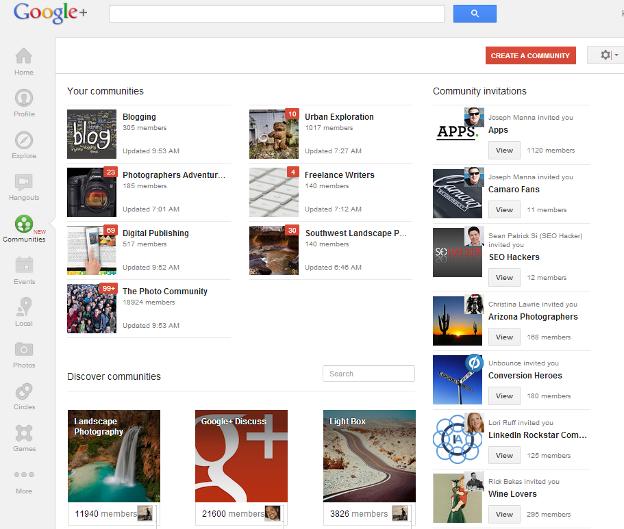Select the Communities sidebar item
The image size is (624, 529).
point(23,226)
